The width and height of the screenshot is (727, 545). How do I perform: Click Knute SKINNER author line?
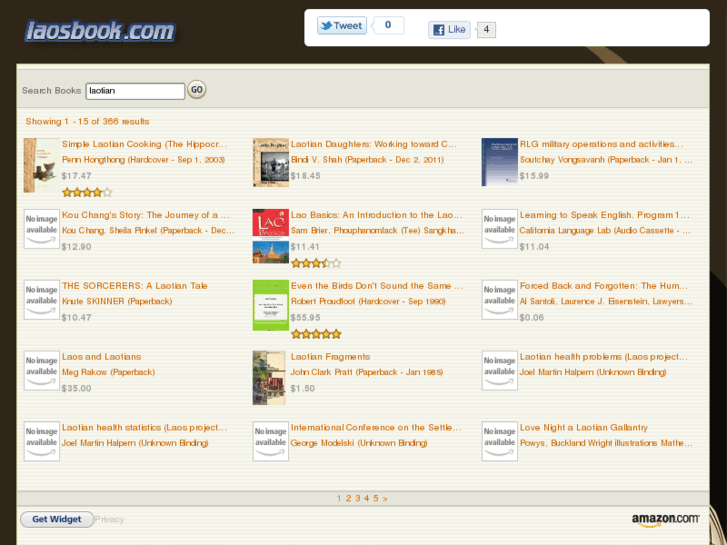[117, 301]
